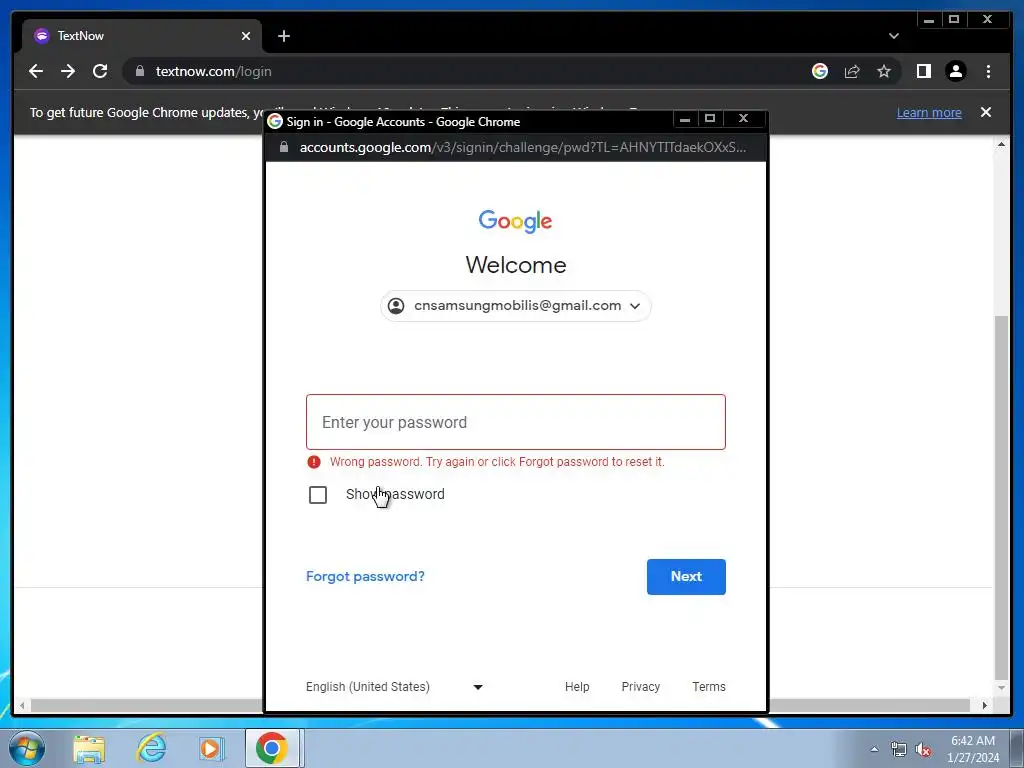Image resolution: width=1024 pixels, height=768 pixels.
Task: Open Chrome side panel button
Action: click(923, 71)
